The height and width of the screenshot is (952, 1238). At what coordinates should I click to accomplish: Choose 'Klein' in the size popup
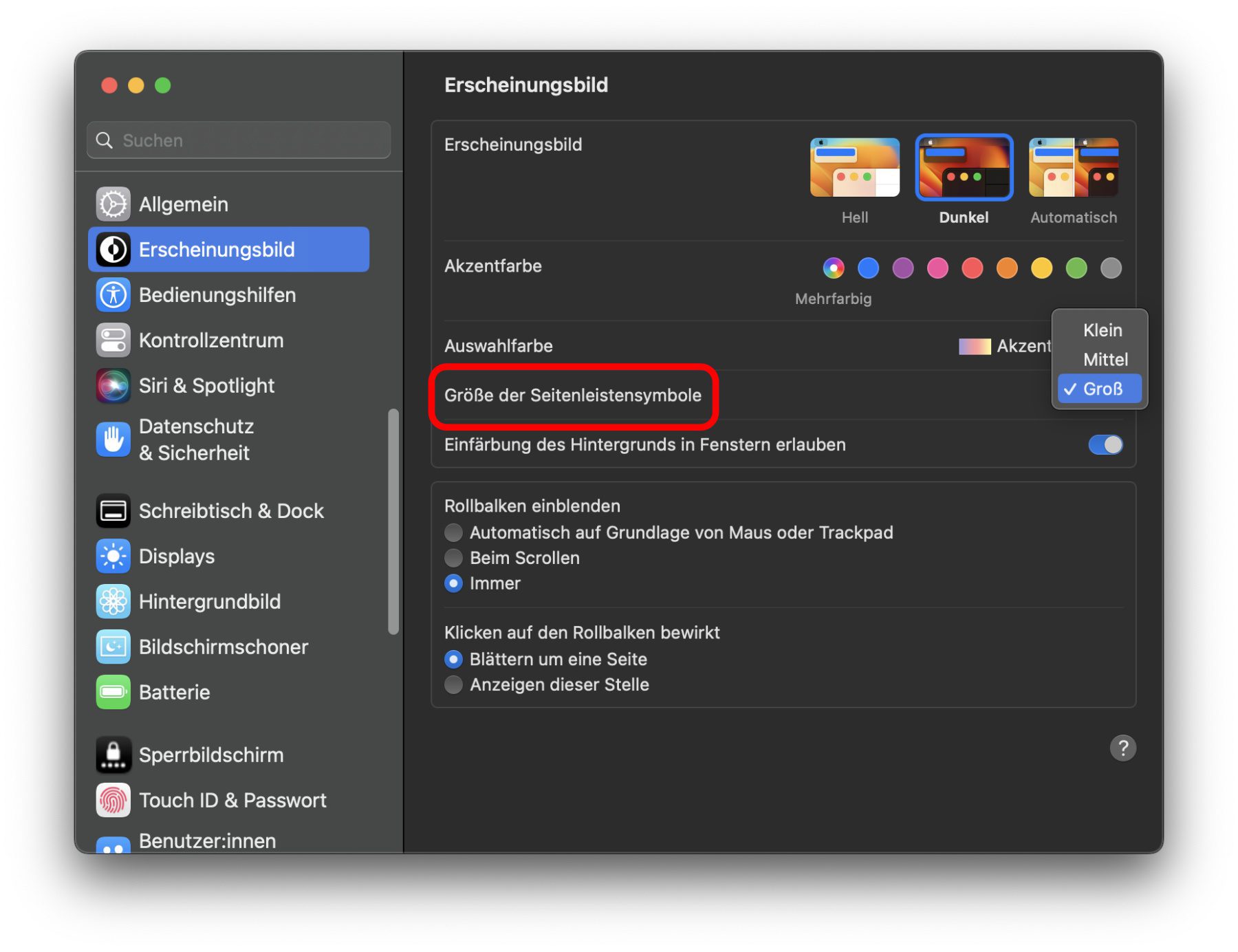(x=1102, y=330)
